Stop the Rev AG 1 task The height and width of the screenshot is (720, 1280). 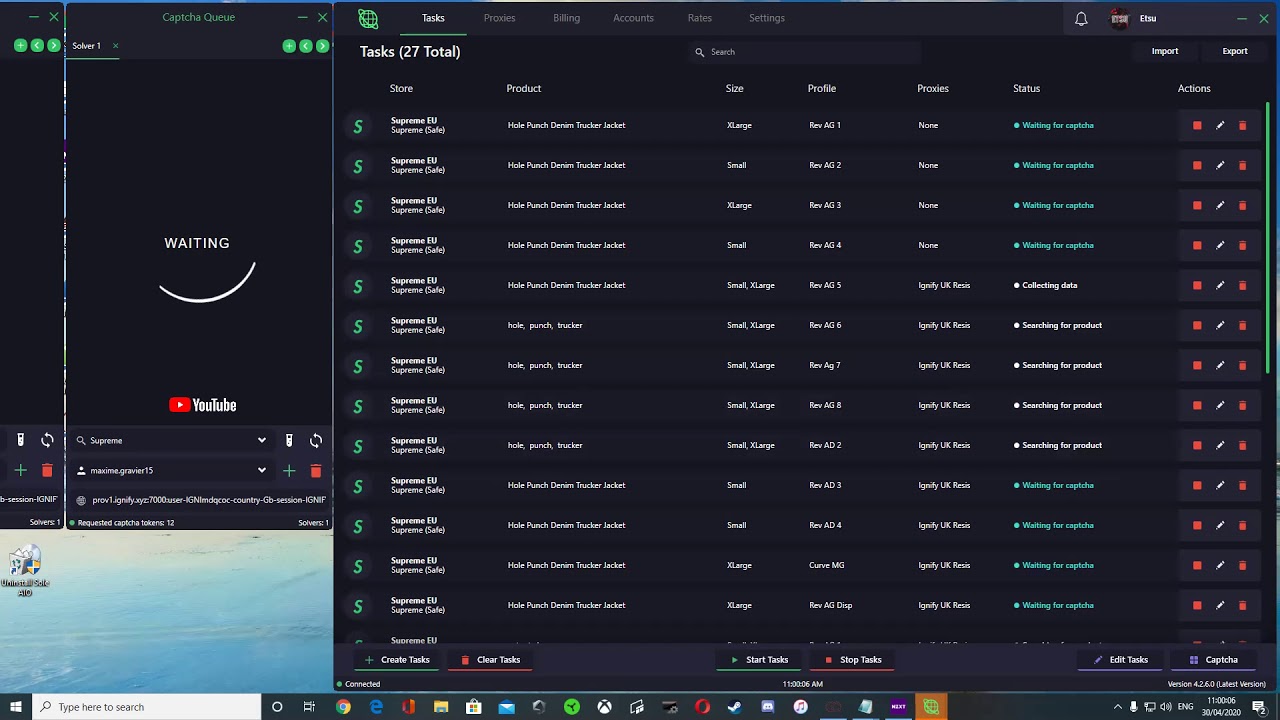pyautogui.click(x=1197, y=125)
